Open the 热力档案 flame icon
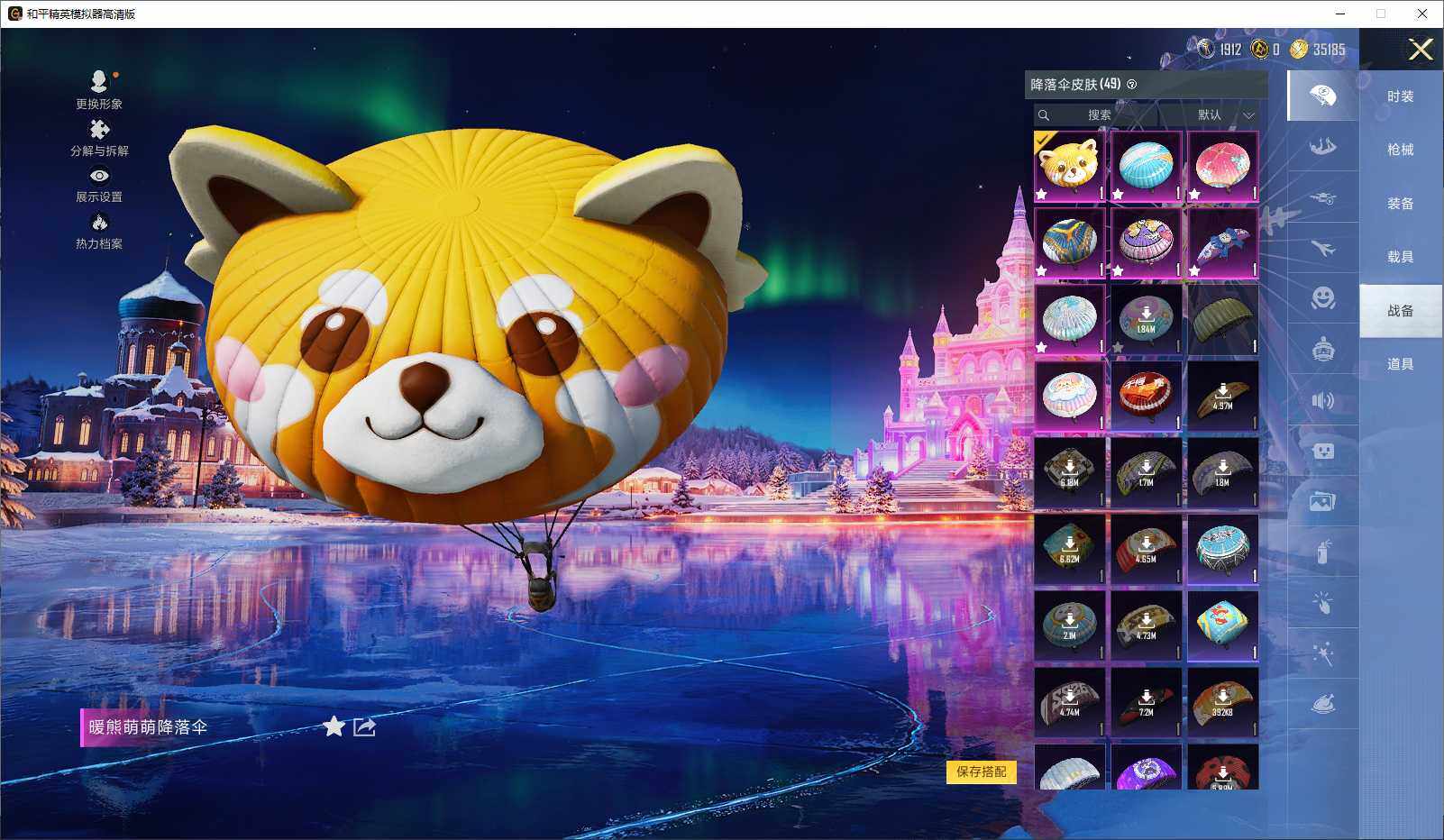The image size is (1444, 840). point(99,221)
